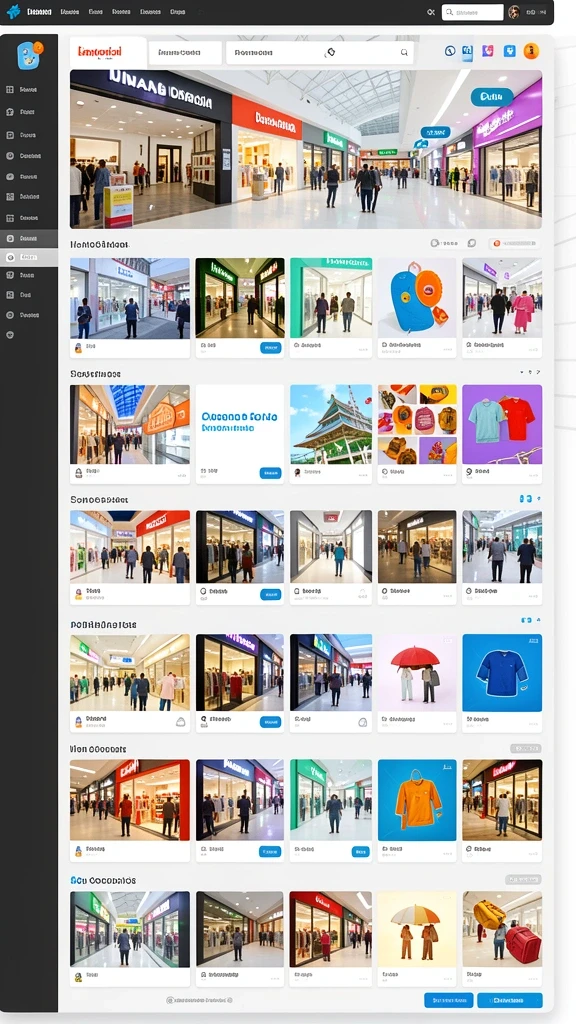Click the left blue button at the page bottom
The image size is (576, 1024).
pos(449,1000)
